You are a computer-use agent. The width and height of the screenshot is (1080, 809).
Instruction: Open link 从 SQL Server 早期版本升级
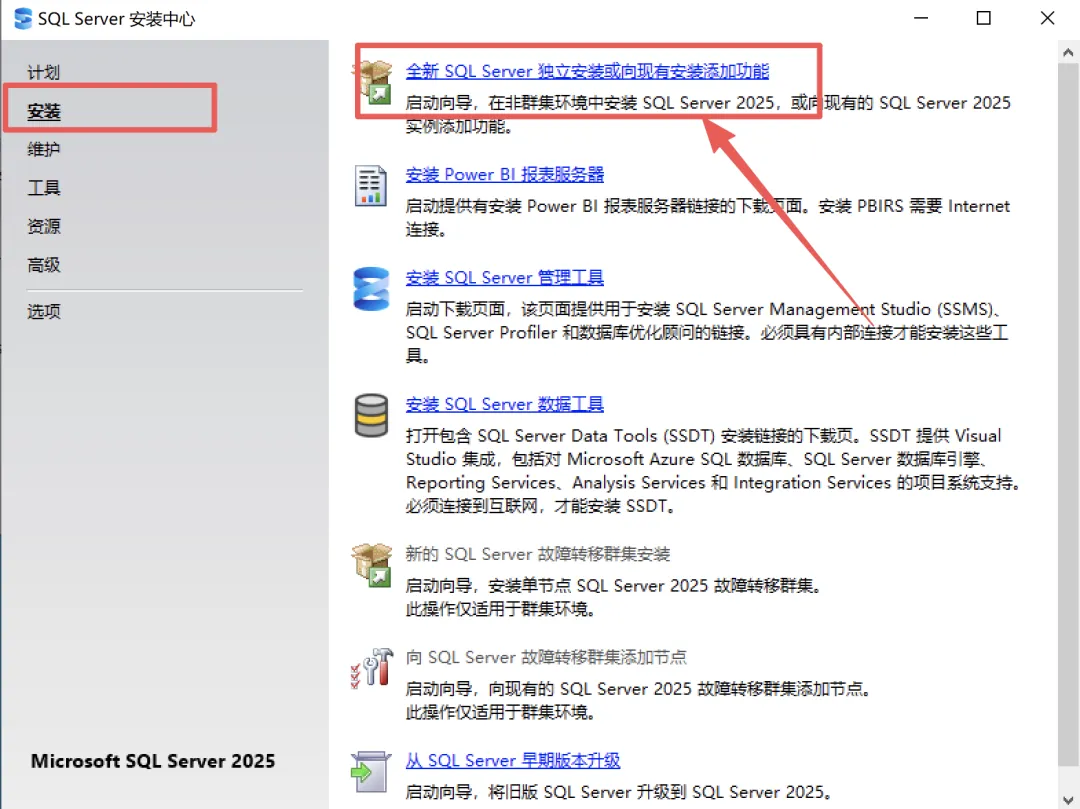coord(512,760)
